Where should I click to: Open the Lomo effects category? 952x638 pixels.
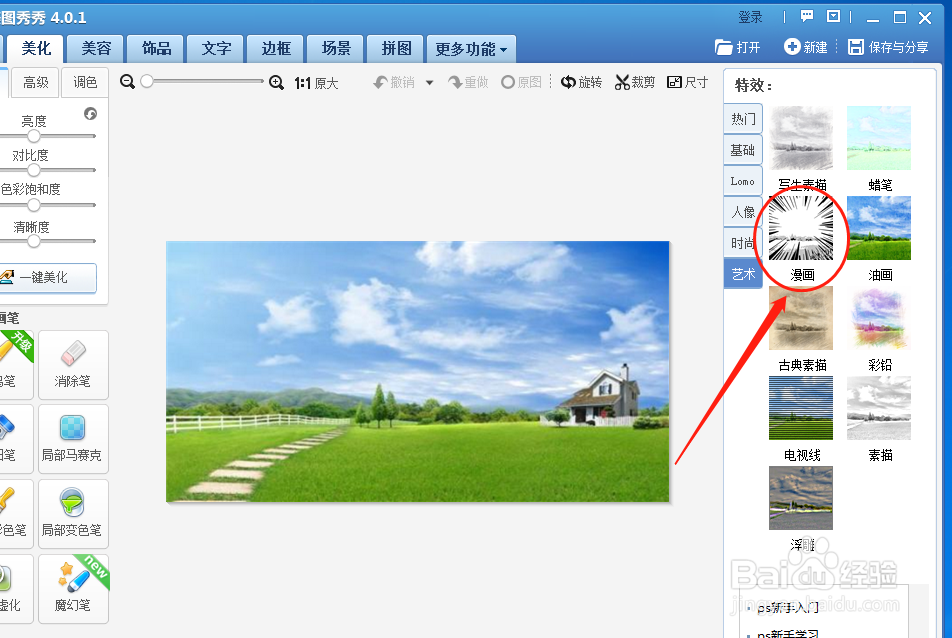[x=743, y=181]
